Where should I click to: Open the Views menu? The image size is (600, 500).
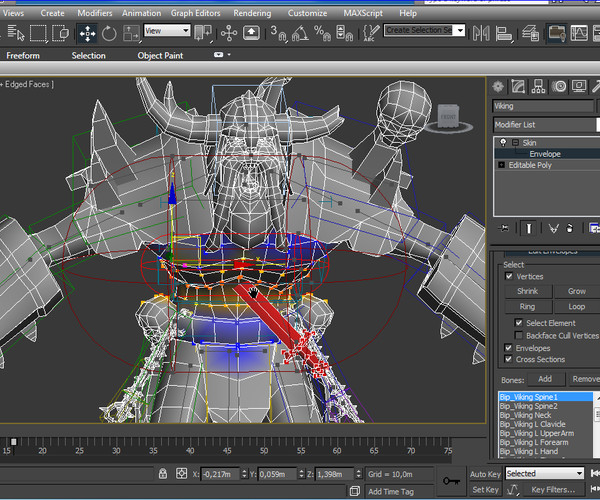(x=13, y=13)
